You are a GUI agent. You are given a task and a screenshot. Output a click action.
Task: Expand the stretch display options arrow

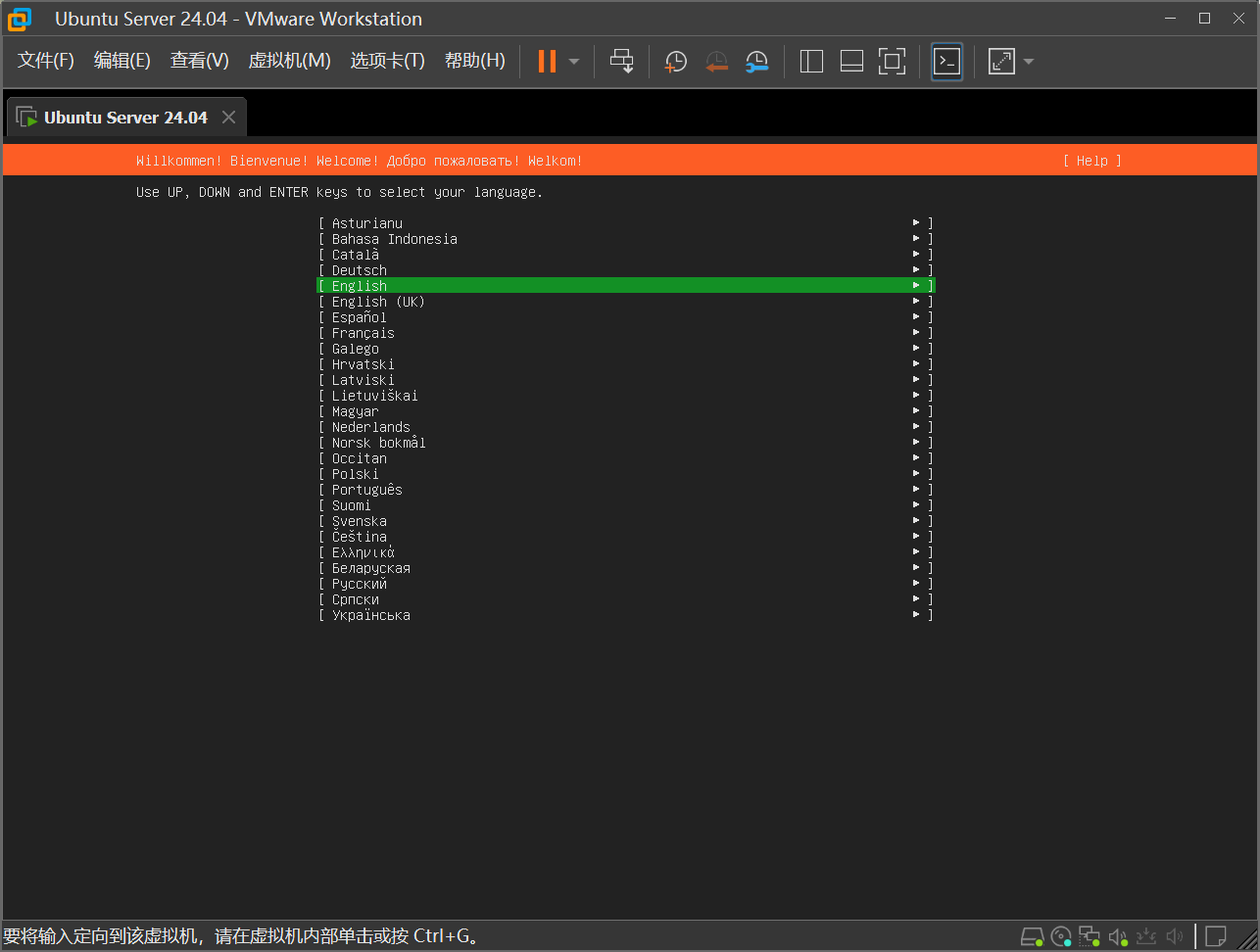click(1029, 62)
